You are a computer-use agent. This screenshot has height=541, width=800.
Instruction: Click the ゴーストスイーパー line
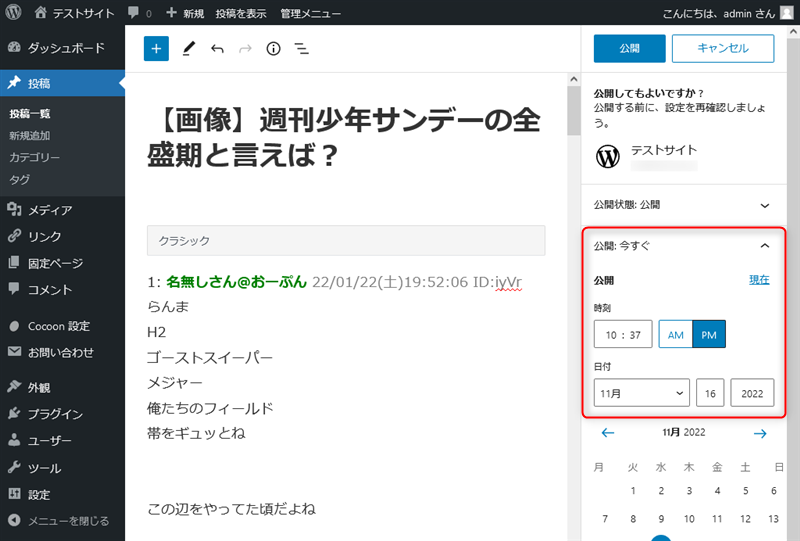(210, 357)
